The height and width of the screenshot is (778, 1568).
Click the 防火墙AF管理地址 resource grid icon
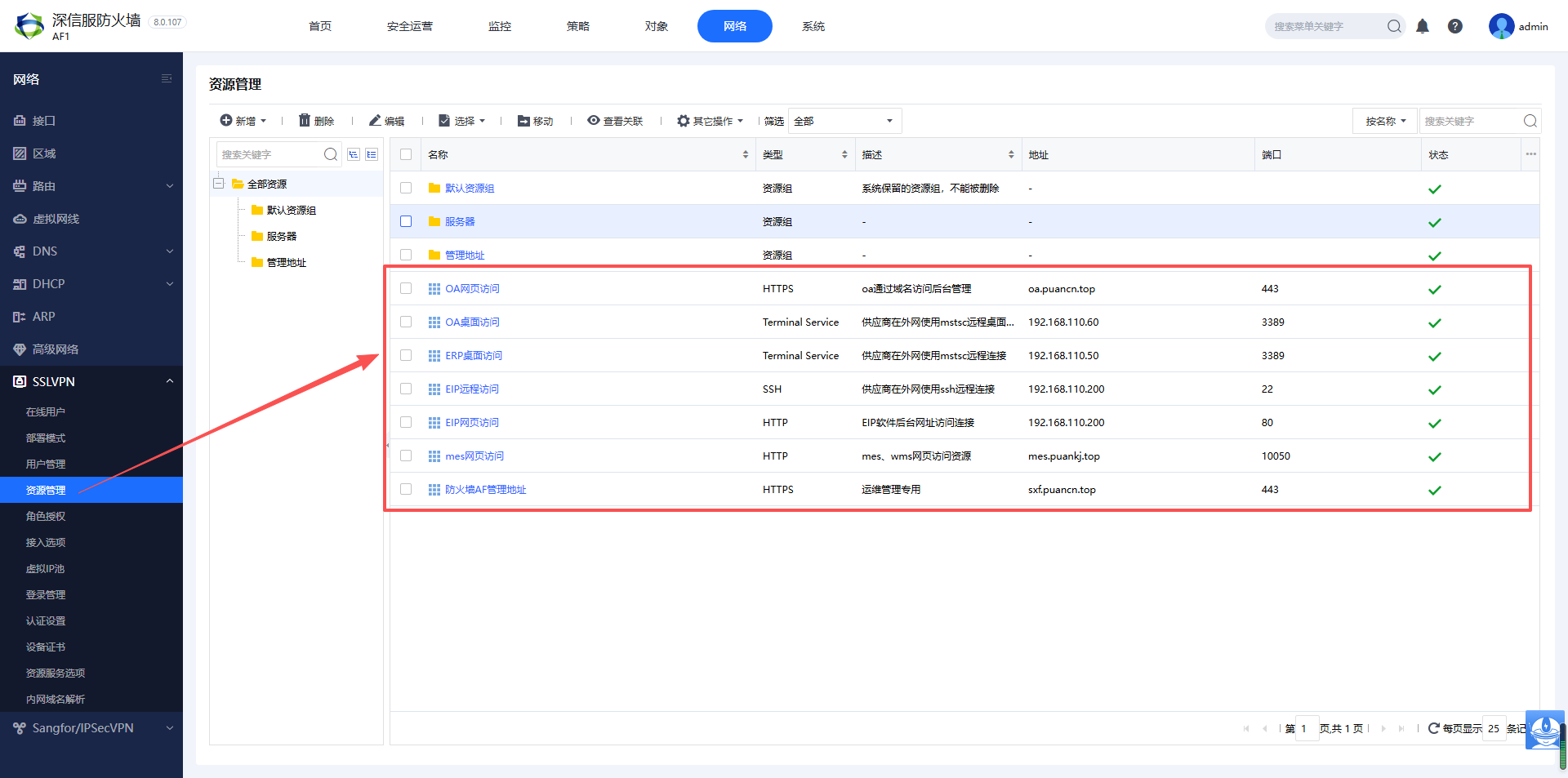click(x=434, y=490)
